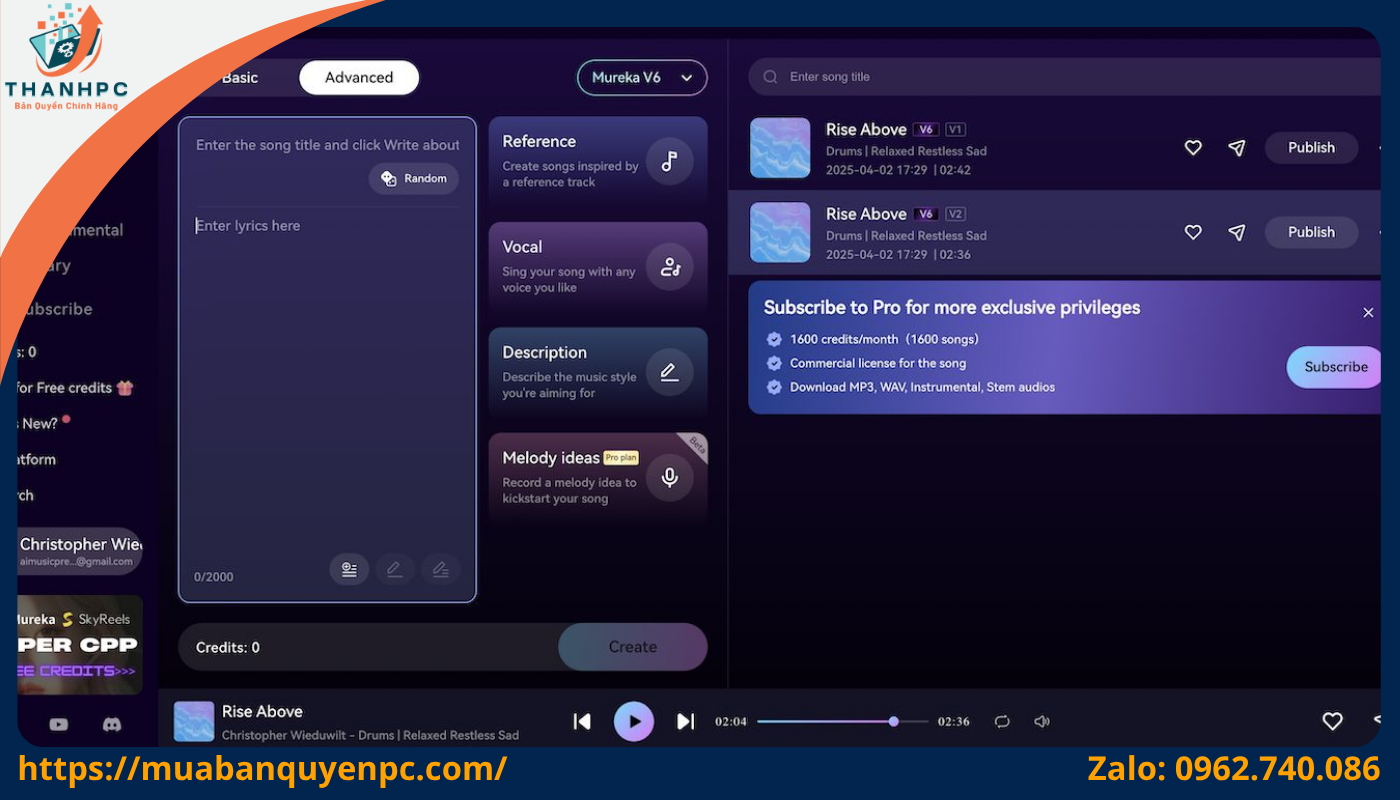
Task: Dismiss the Subscribe to Pro banner
Action: [1368, 313]
